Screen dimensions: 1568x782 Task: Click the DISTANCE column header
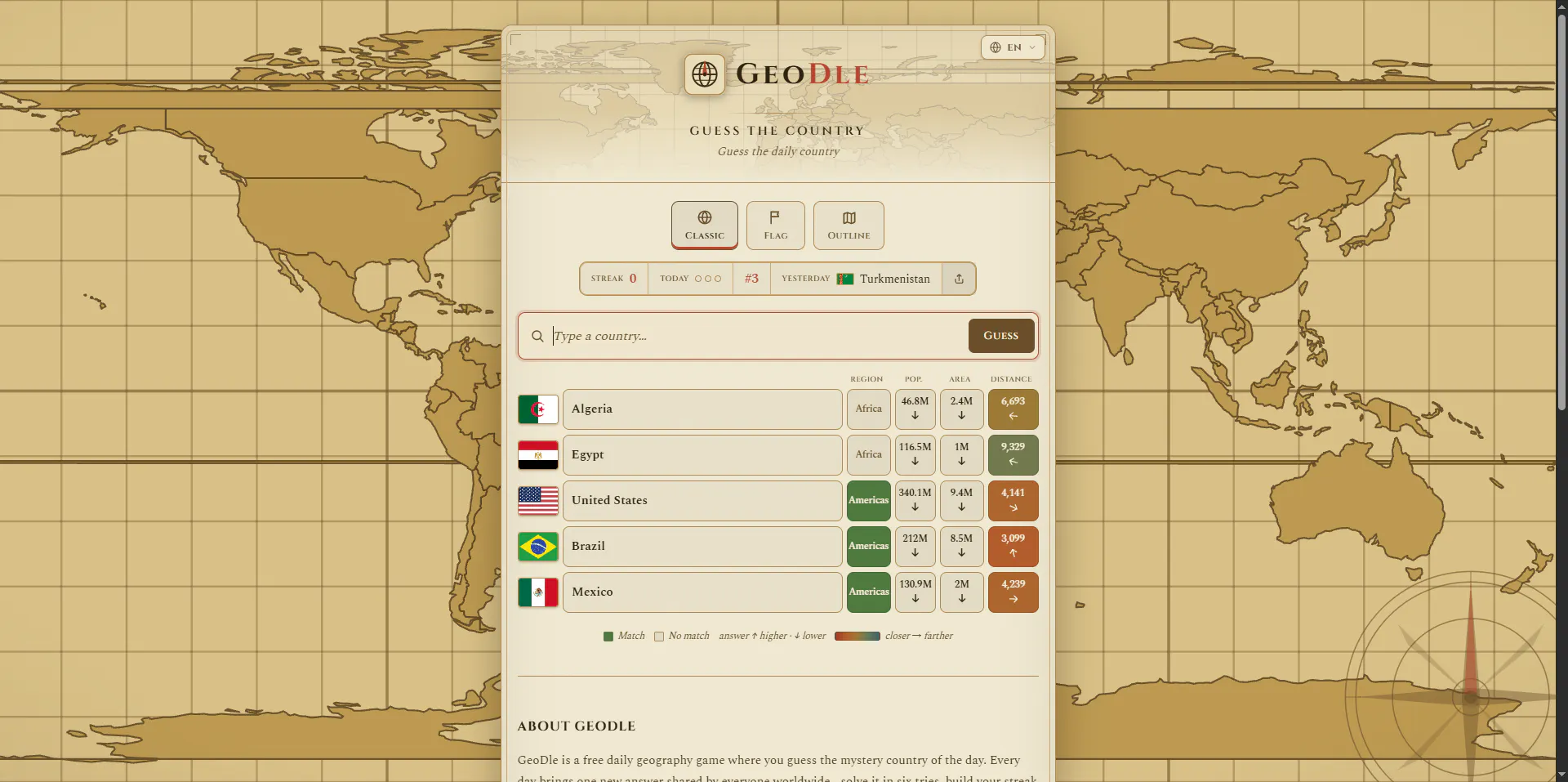click(1011, 379)
